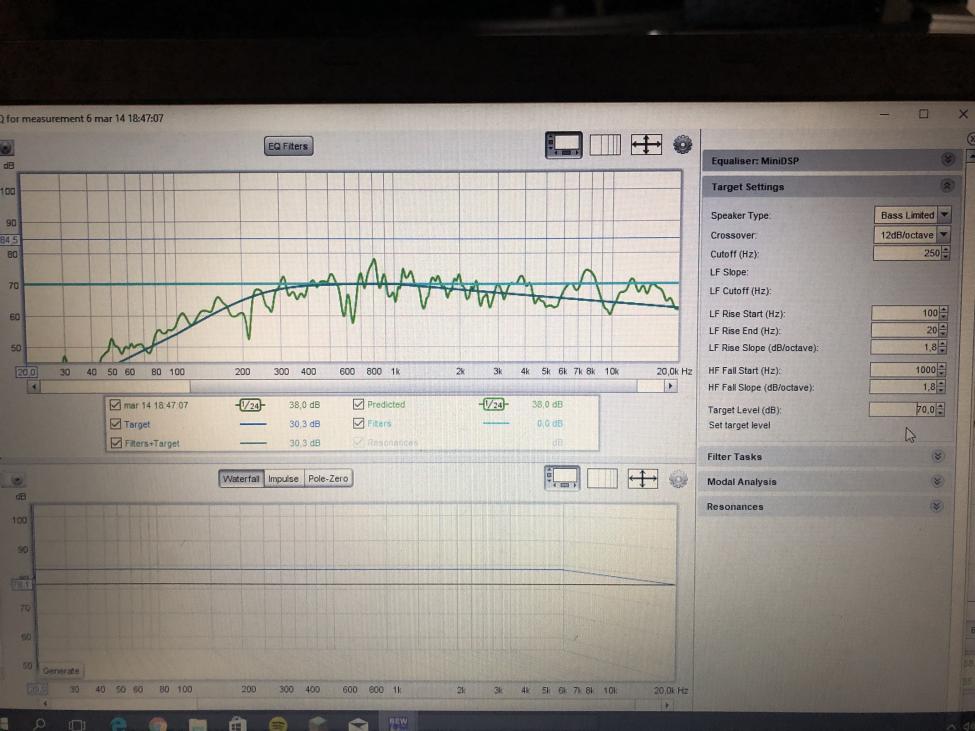Click lower graph scrollbar right arrow
This screenshot has height=731, width=975.
coord(668,705)
